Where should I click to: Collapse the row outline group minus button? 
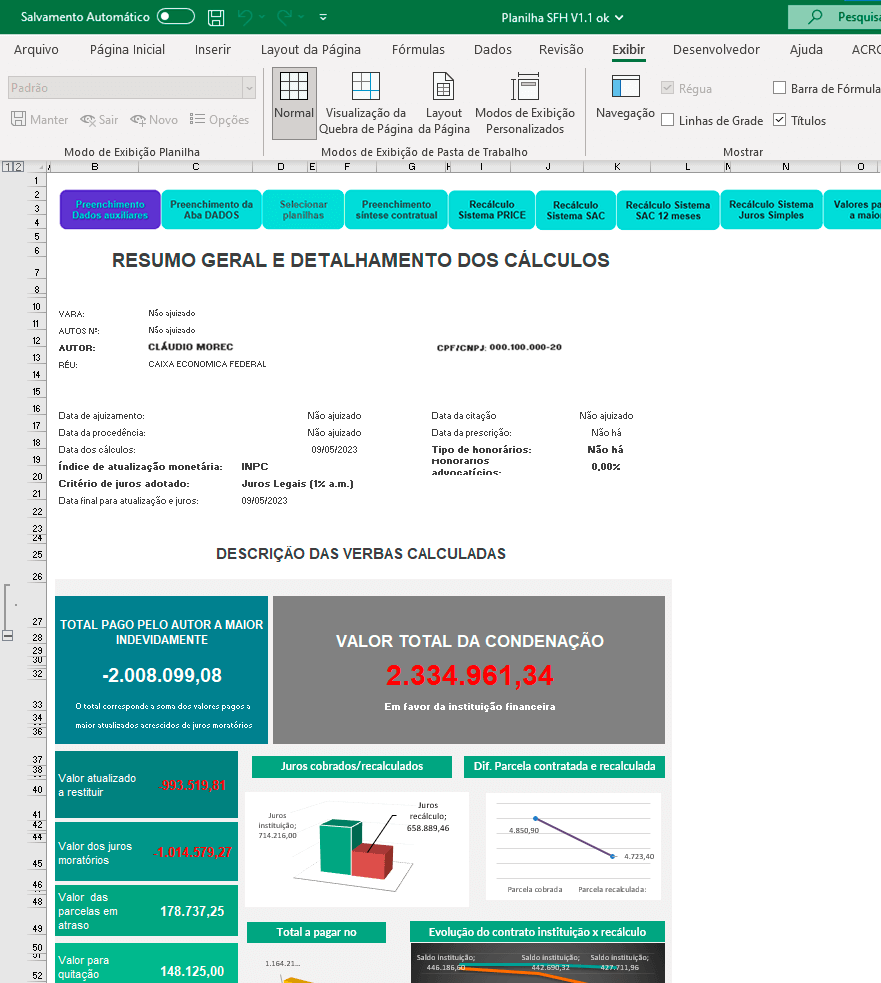pos(8,636)
